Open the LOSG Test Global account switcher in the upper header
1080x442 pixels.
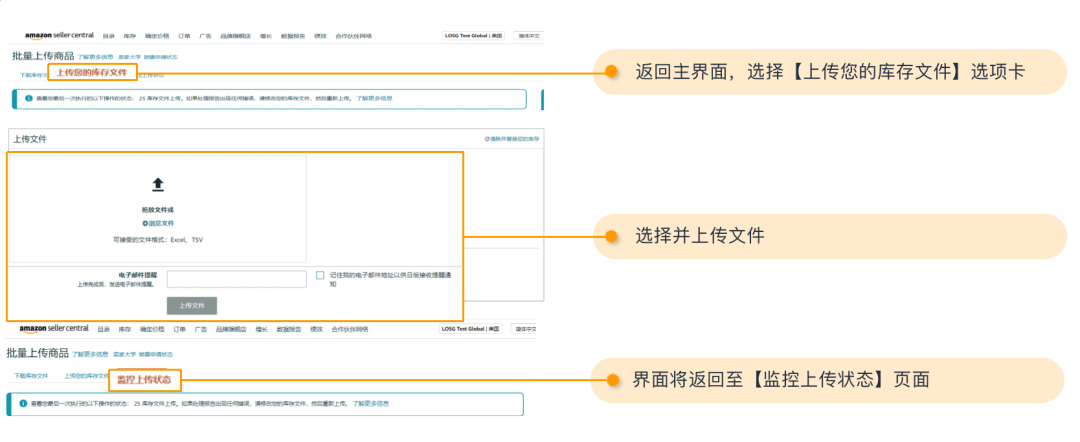[473, 36]
